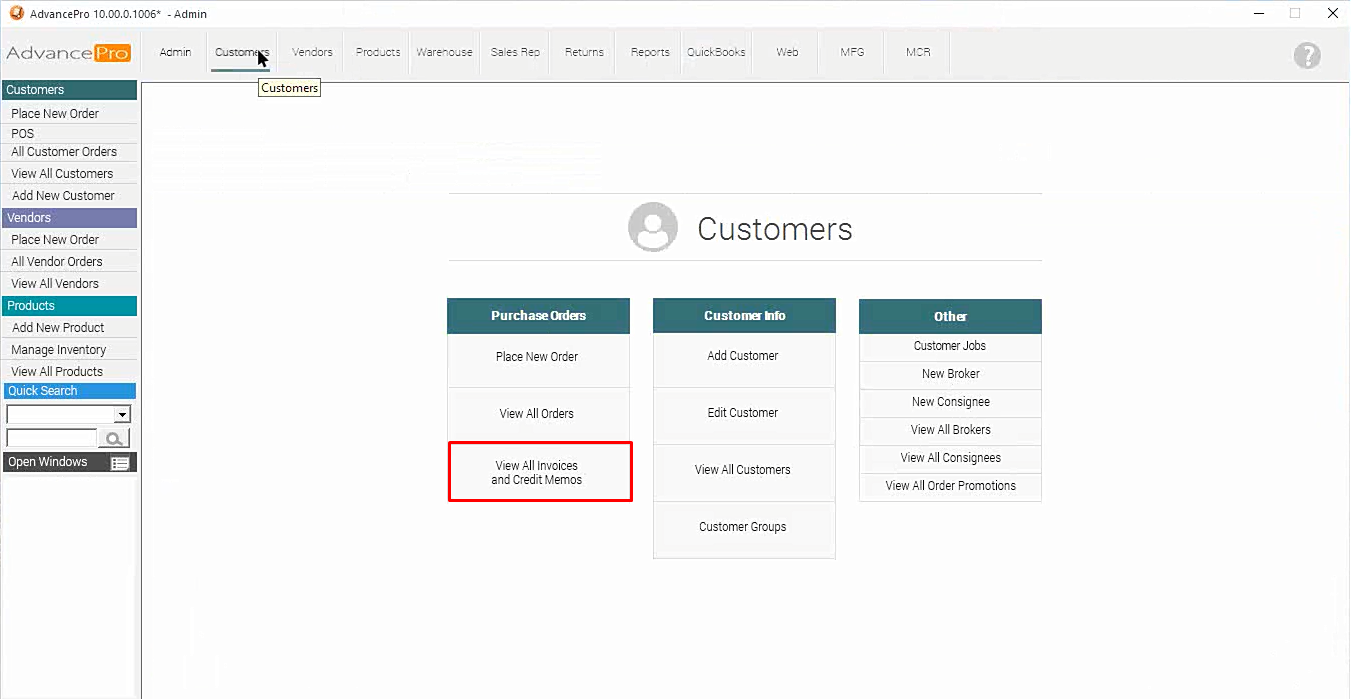
Task: Open View All Invoices and Credit Memos
Action: click(x=538, y=472)
